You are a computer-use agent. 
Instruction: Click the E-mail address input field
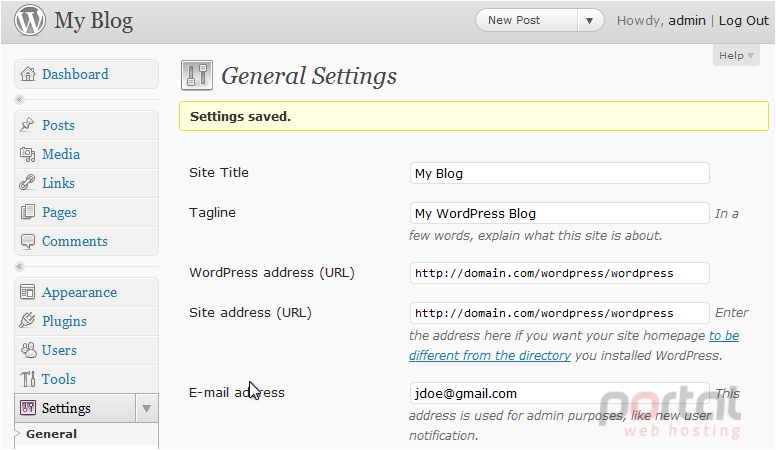(559, 393)
